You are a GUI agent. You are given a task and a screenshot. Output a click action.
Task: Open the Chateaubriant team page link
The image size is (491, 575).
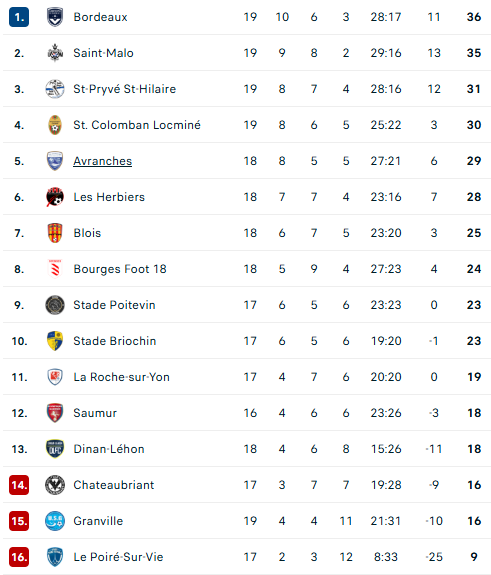pos(114,485)
